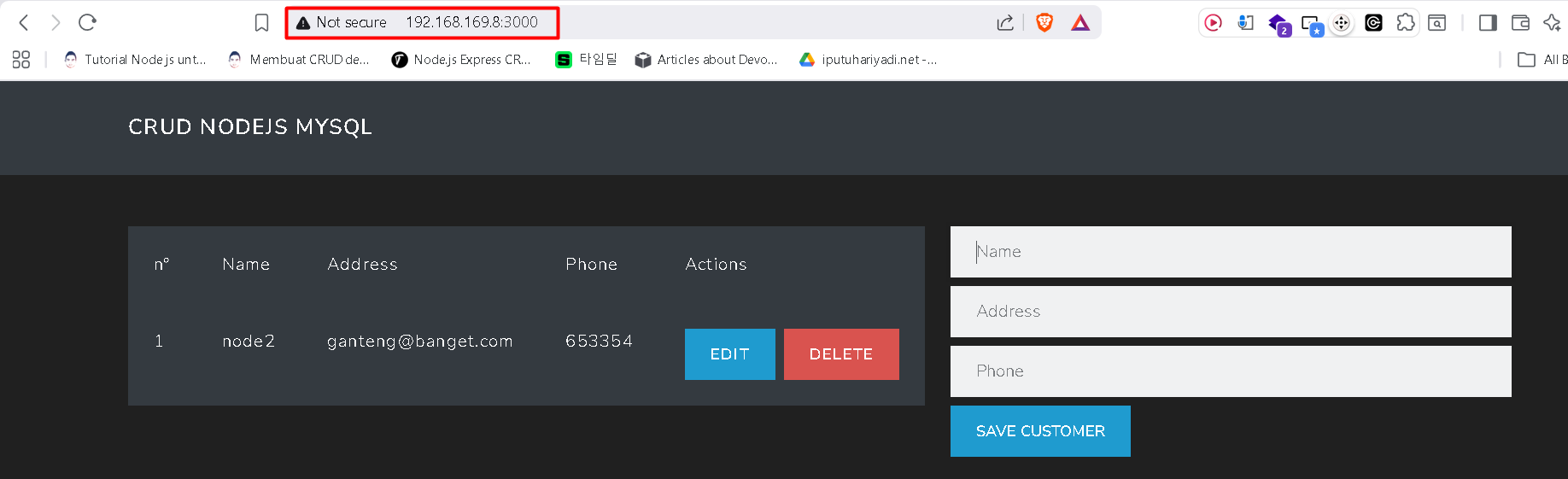
Task: Toggle the browser sidebar panel
Action: [x=1488, y=23]
